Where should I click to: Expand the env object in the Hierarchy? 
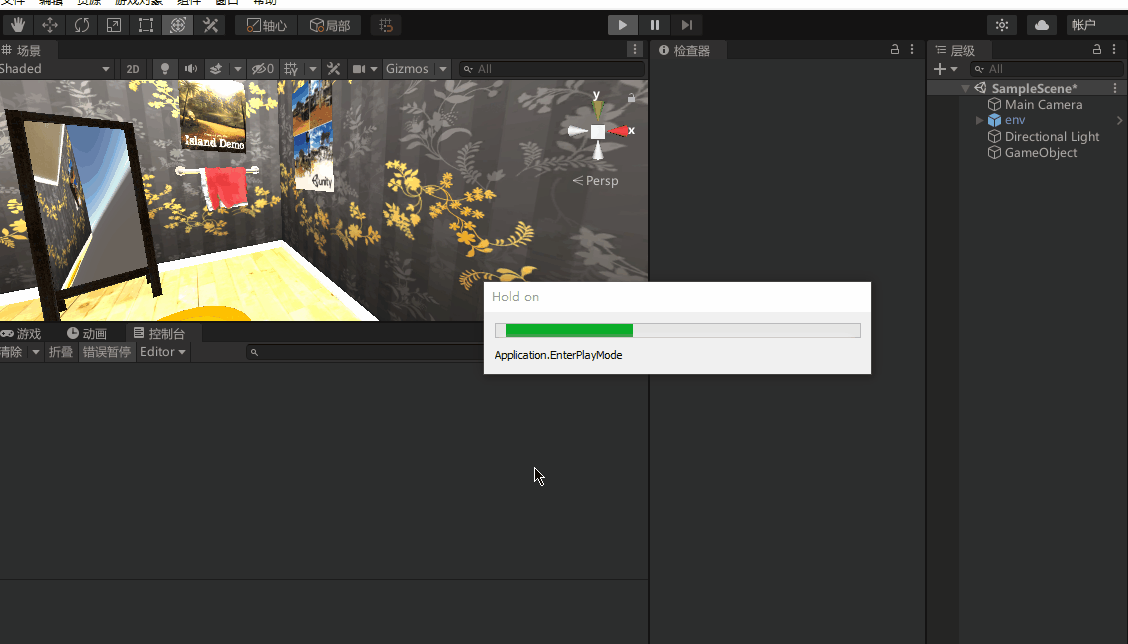(x=978, y=119)
